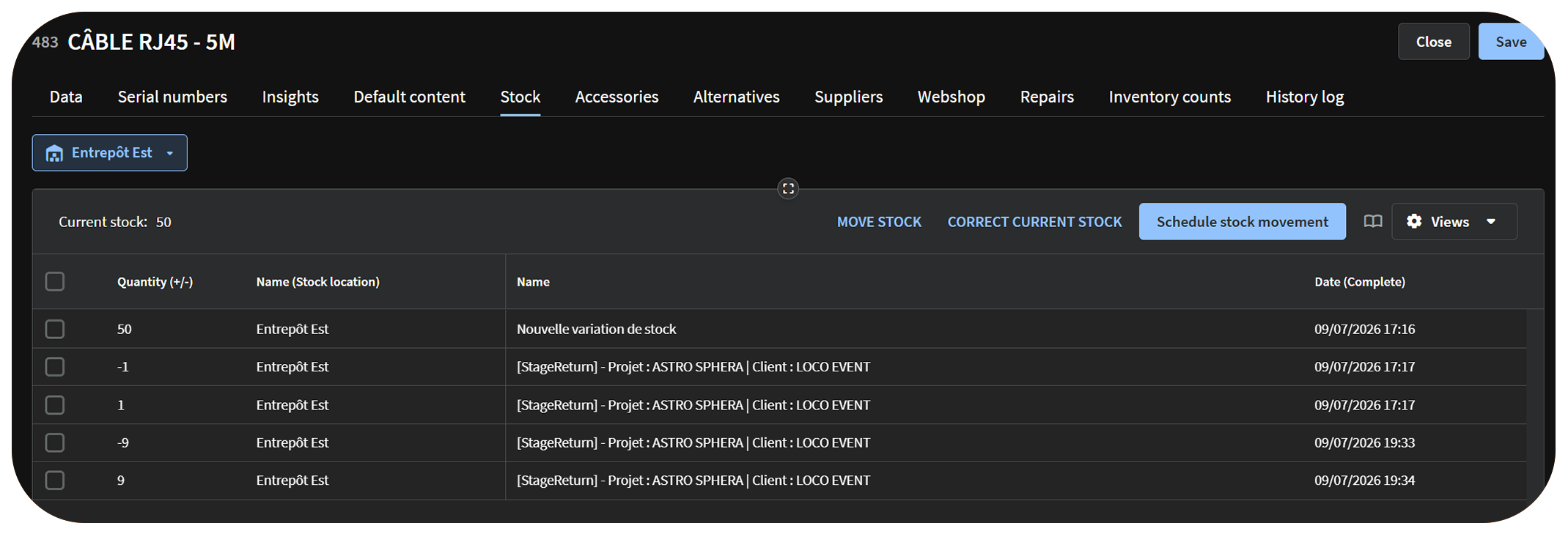This screenshot has width=1568, height=534.
Task: Switch to the Alternatives tab
Action: click(737, 97)
